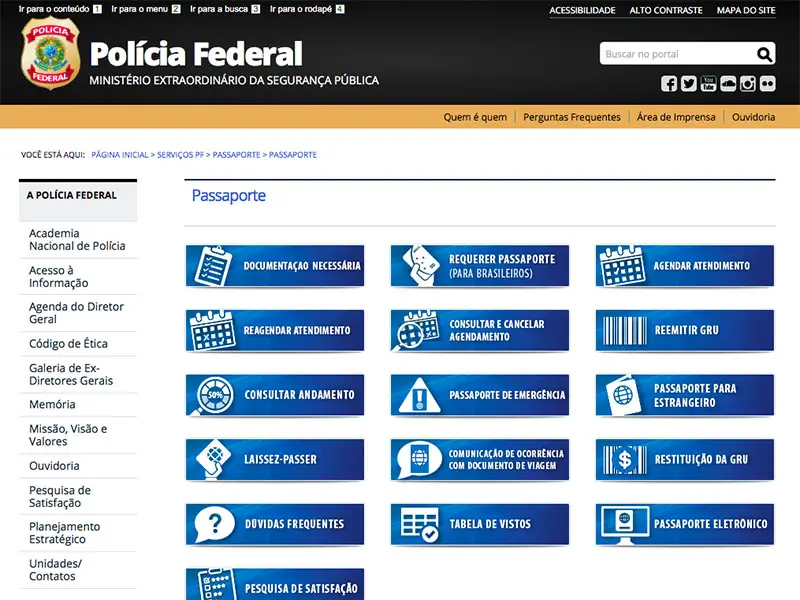Click the speech bubble icon on Comunicação de Ocorrência
The width and height of the screenshot is (800, 600).
point(419,460)
